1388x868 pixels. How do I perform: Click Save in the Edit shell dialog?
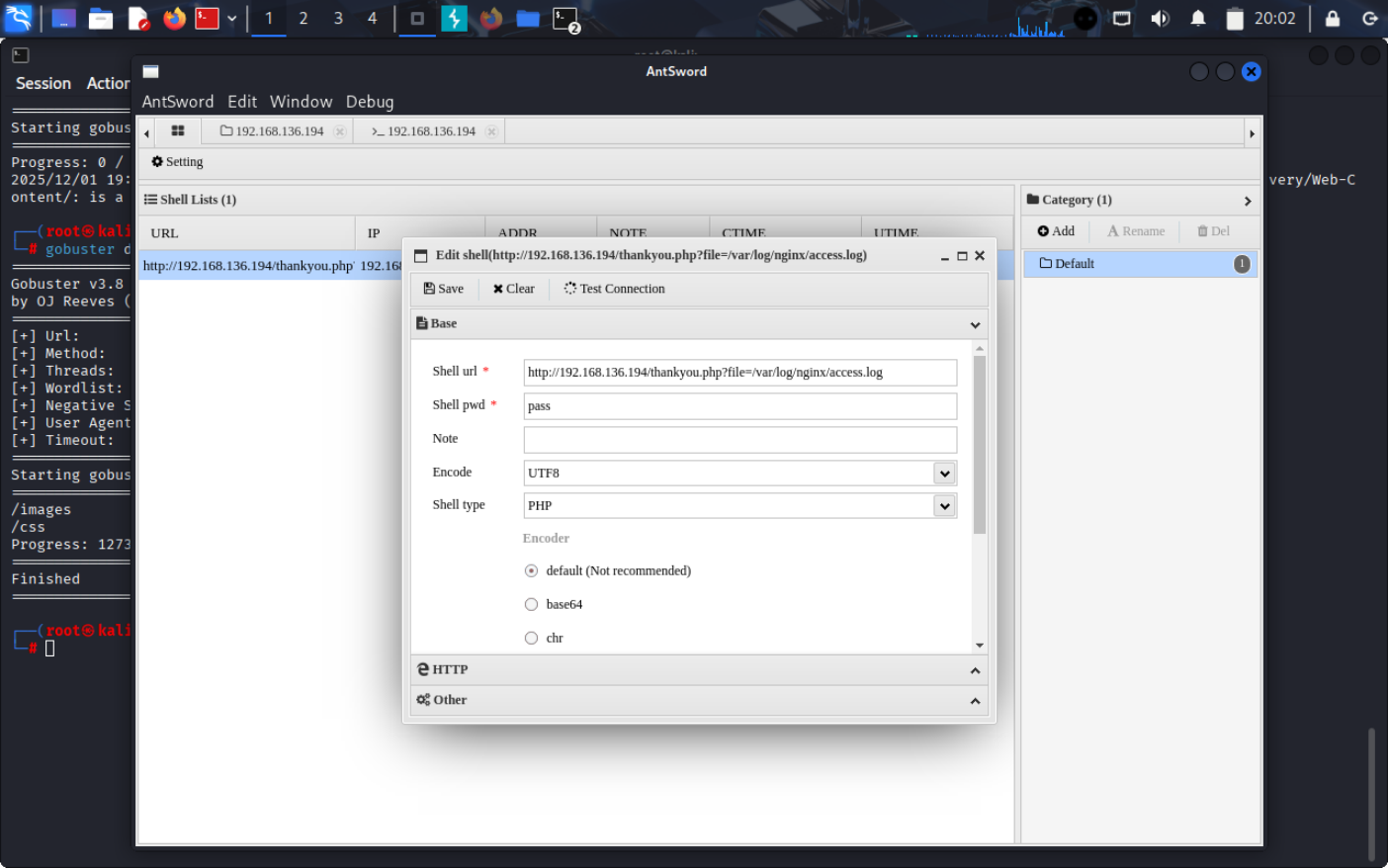(x=444, y=289)
